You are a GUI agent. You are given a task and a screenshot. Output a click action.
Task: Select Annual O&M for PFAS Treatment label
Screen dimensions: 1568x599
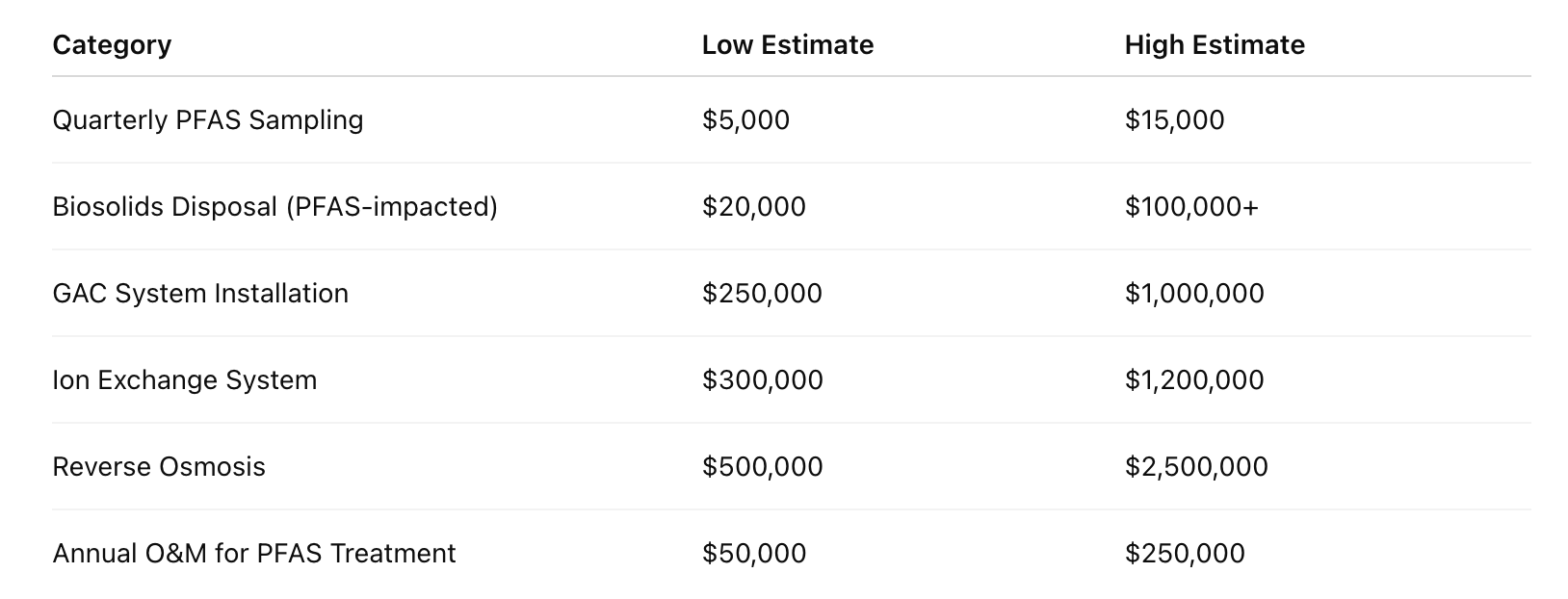pos(254,553)
